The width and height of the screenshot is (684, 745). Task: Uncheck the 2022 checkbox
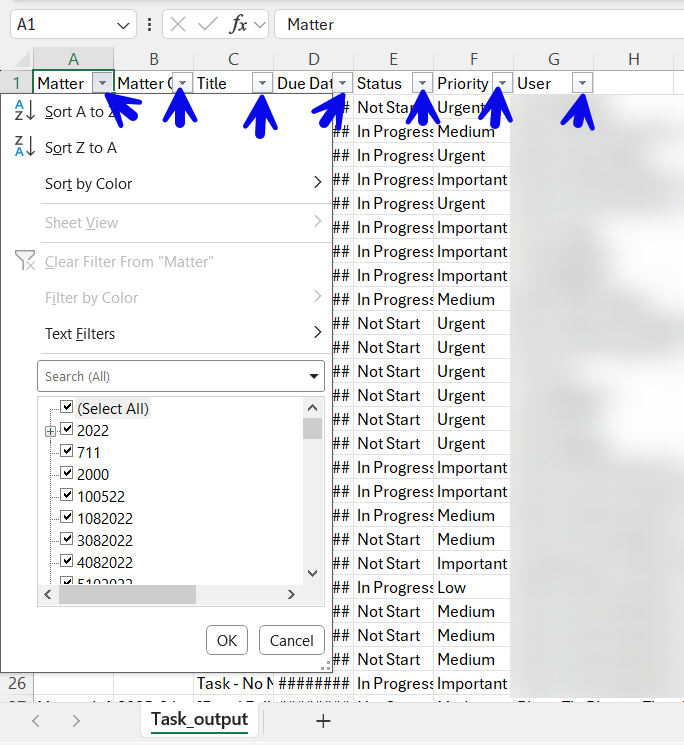point(67,429)
